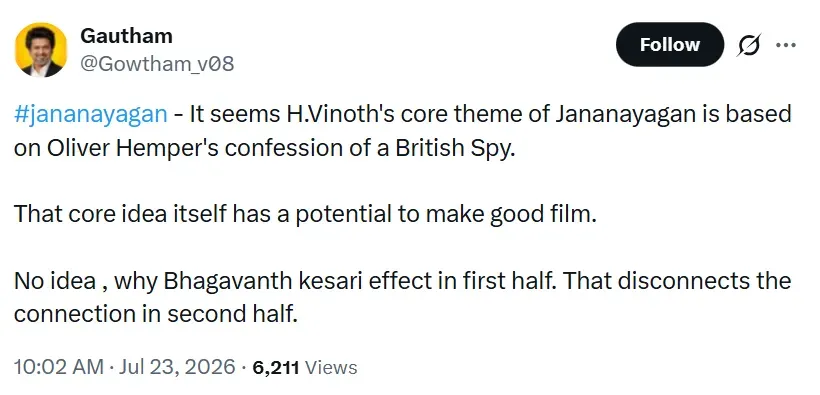This screenshot has height=395, width=820.
Task: Open the three-dot more options menu
Action: (785, 45)
